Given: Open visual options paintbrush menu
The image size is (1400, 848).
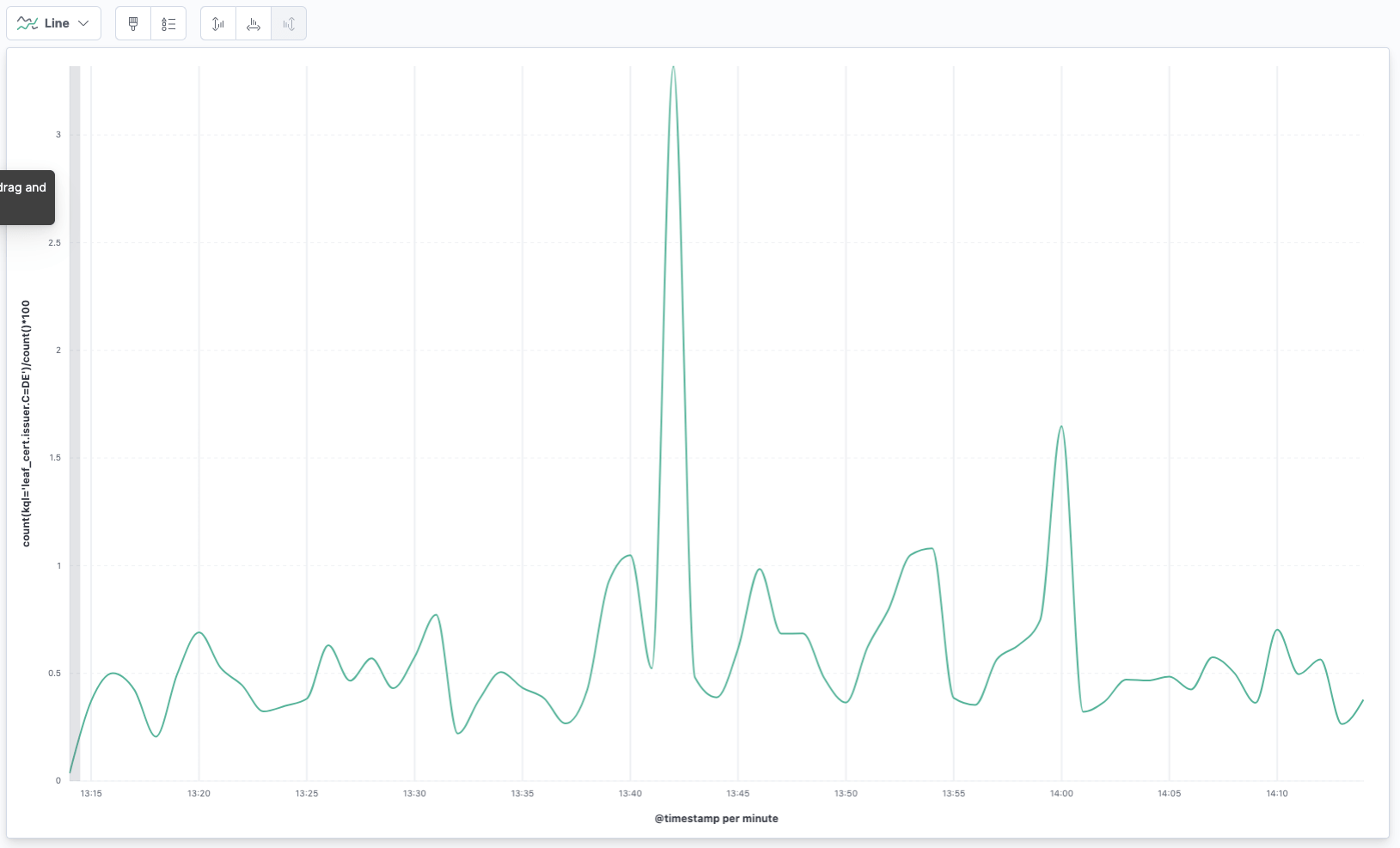Looking at the screenshot, I should (133, 23).
